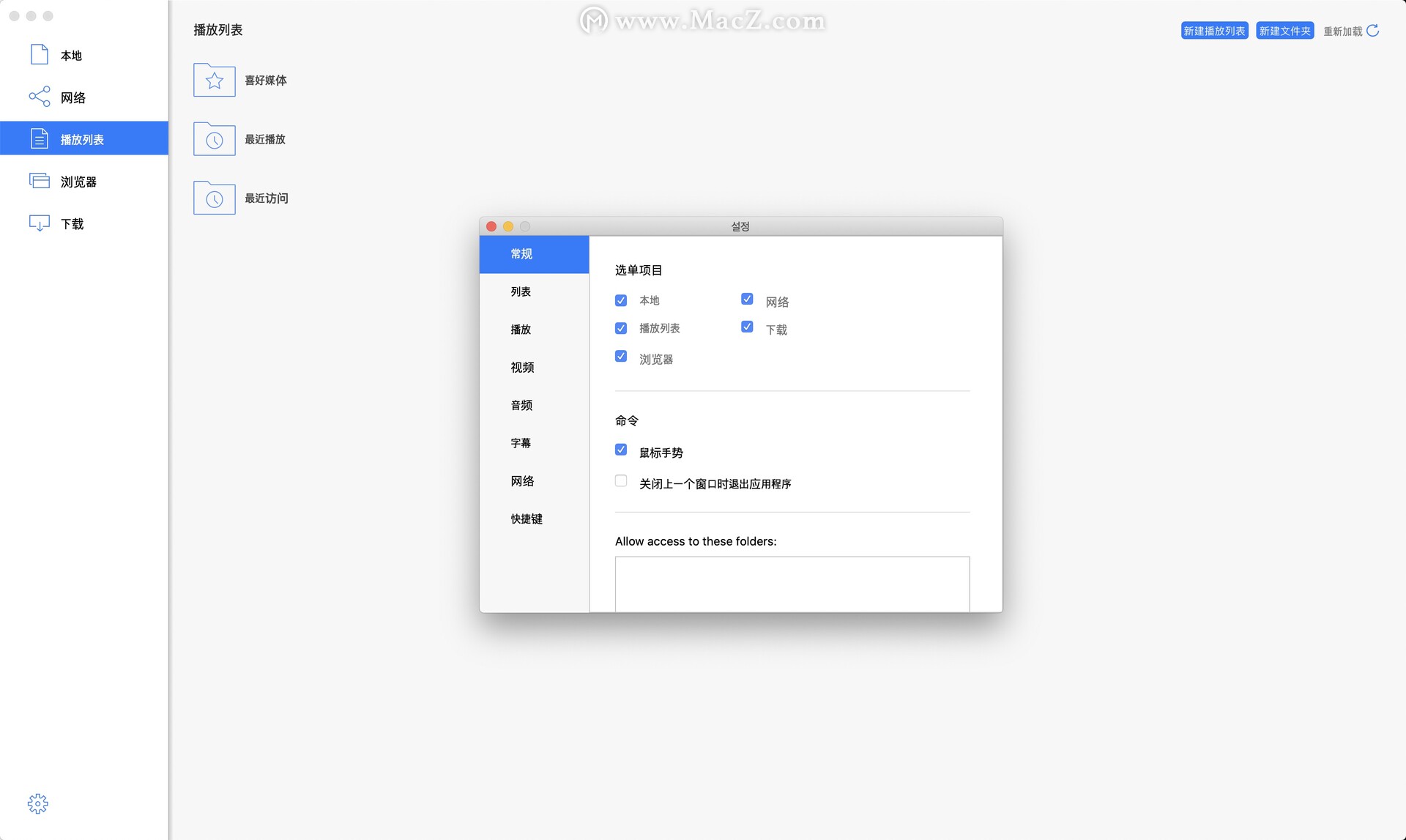Open the 喜好媒体 star folder
The height and width of the screenshot is (840, 1406).
click(215, 81)
